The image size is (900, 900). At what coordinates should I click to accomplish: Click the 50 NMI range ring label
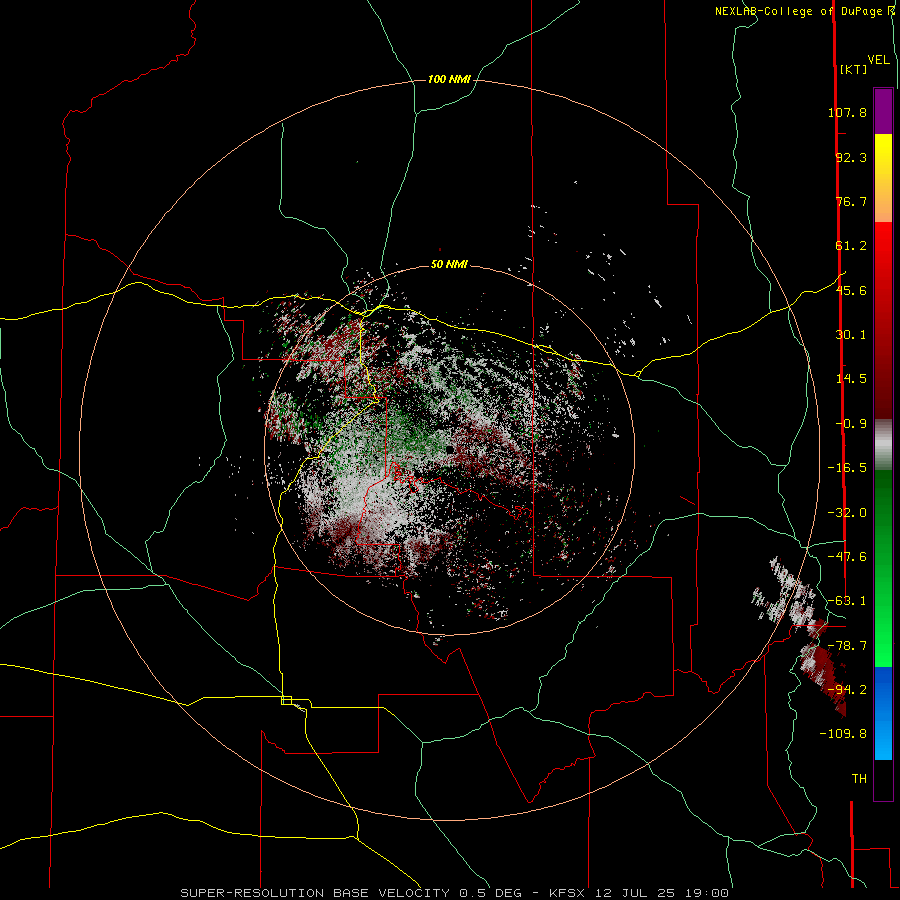[449, 265]
